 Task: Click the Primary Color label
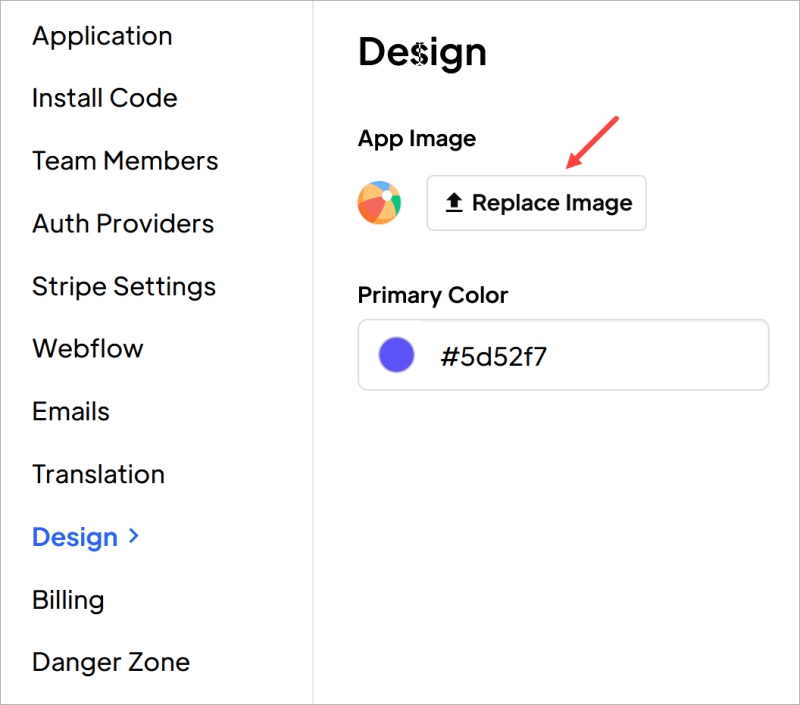coord(433,296)
